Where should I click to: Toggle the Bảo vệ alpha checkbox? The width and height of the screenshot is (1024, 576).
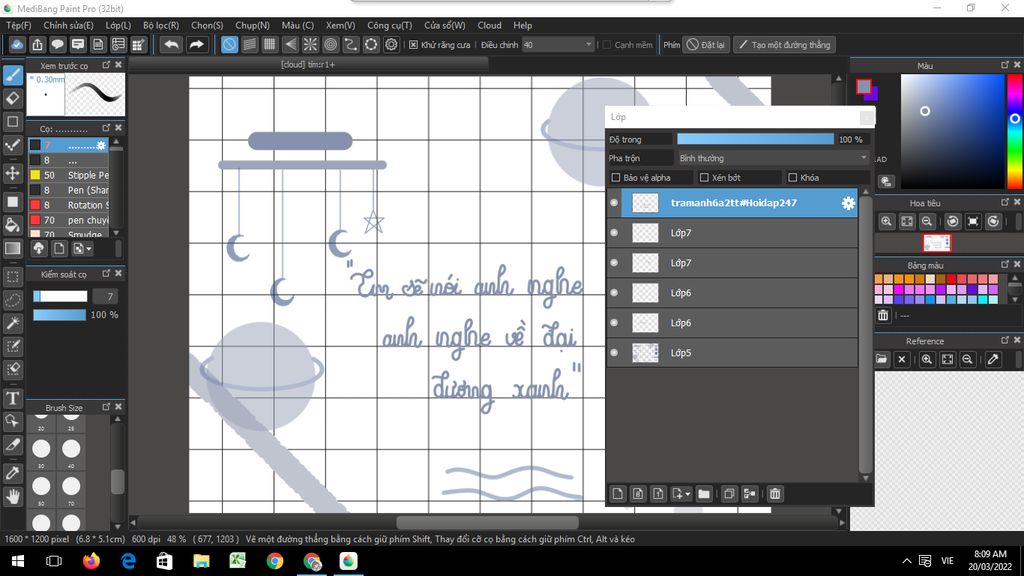pos(616,178)
